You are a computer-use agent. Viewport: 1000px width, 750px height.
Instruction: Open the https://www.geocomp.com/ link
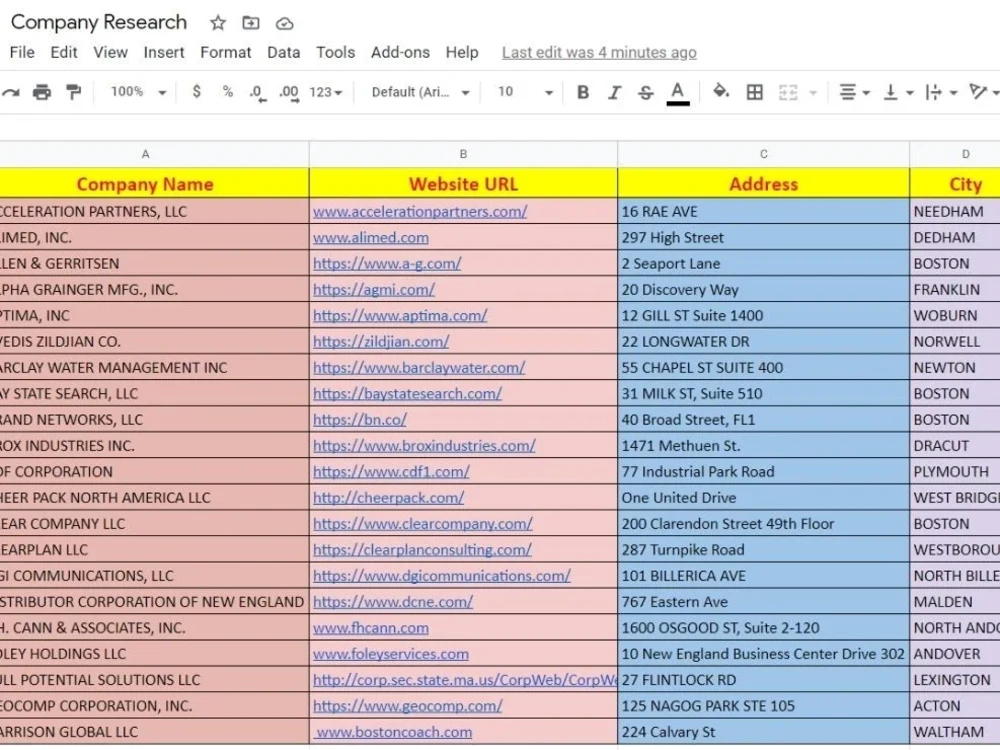pos(408,706)
